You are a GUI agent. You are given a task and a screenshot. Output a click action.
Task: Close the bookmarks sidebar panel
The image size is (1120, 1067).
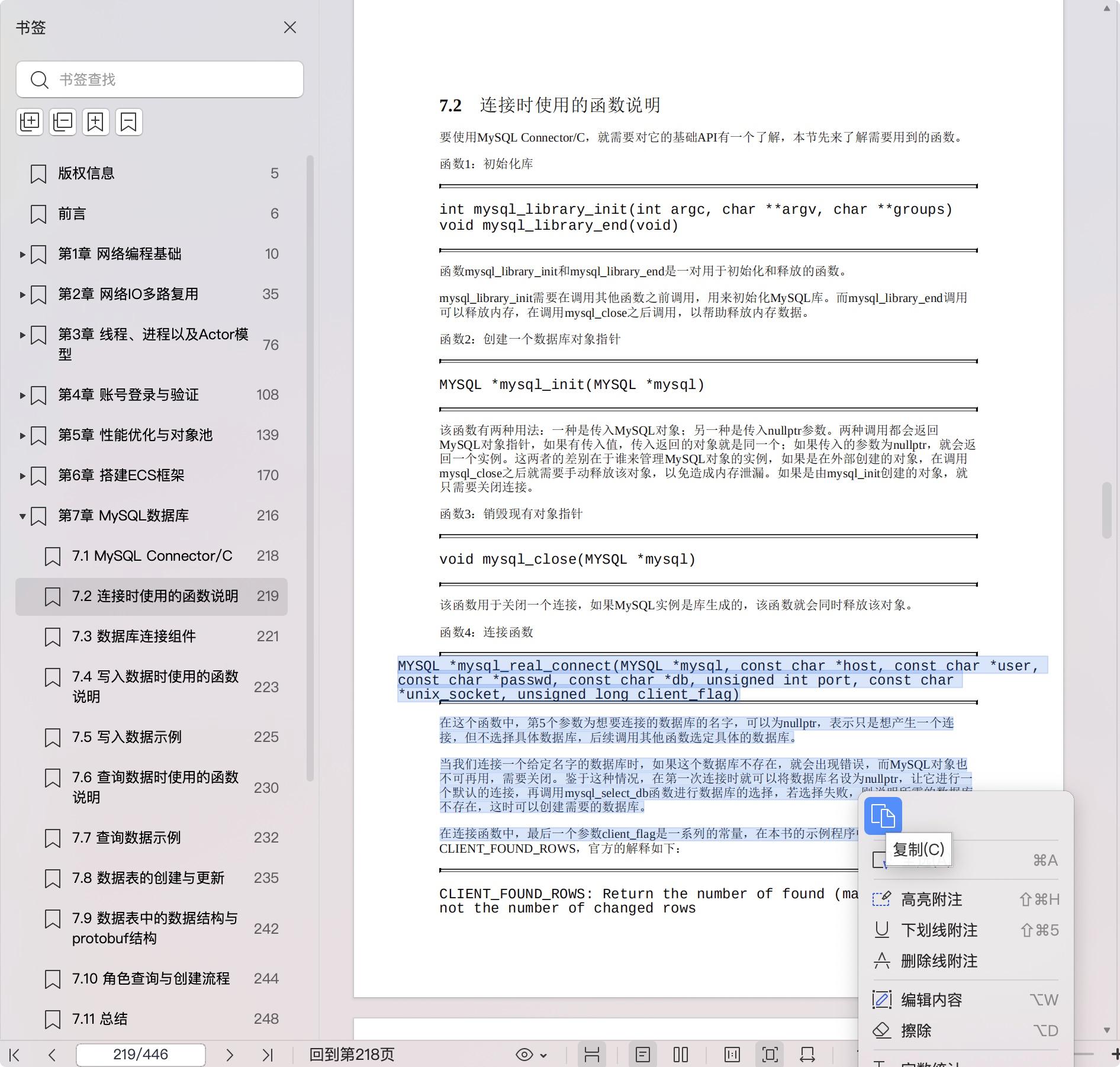click(289, 28)
